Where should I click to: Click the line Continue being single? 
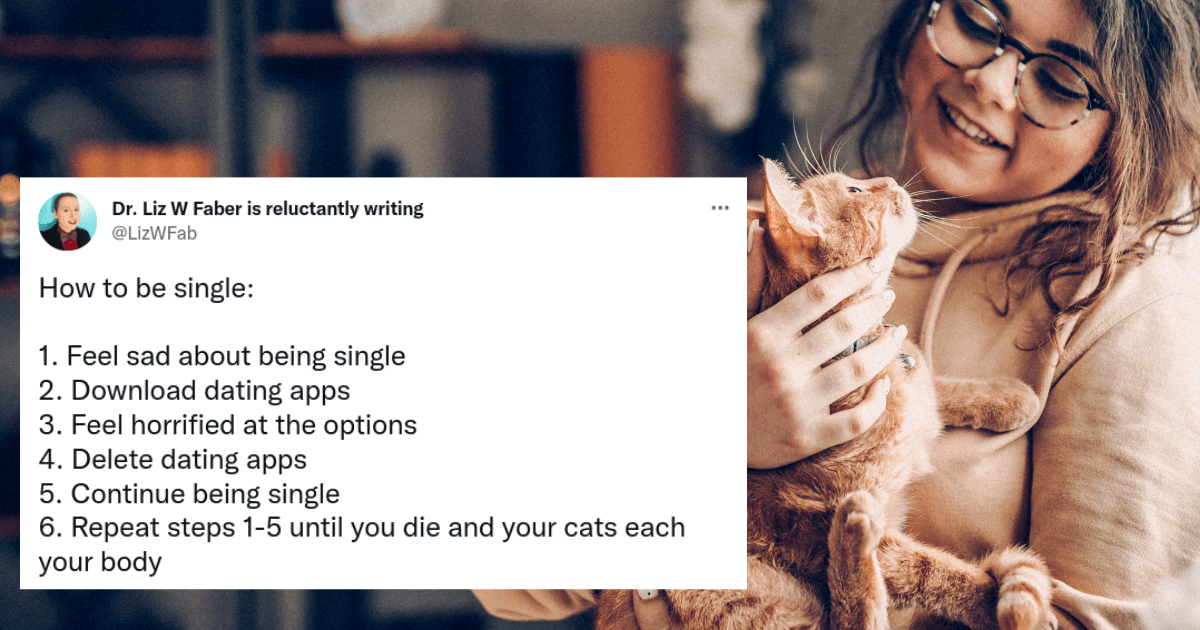click(x=190, y=494)
